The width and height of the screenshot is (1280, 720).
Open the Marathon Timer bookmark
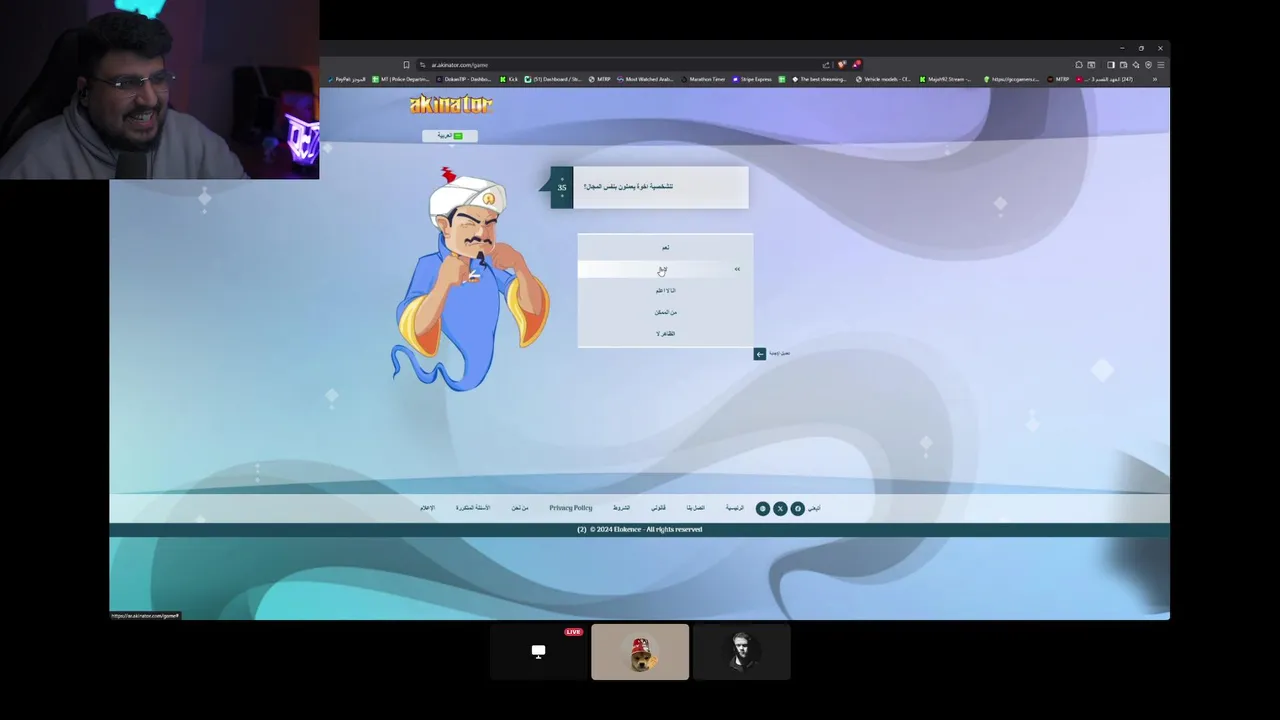click(x=703, y=79)
